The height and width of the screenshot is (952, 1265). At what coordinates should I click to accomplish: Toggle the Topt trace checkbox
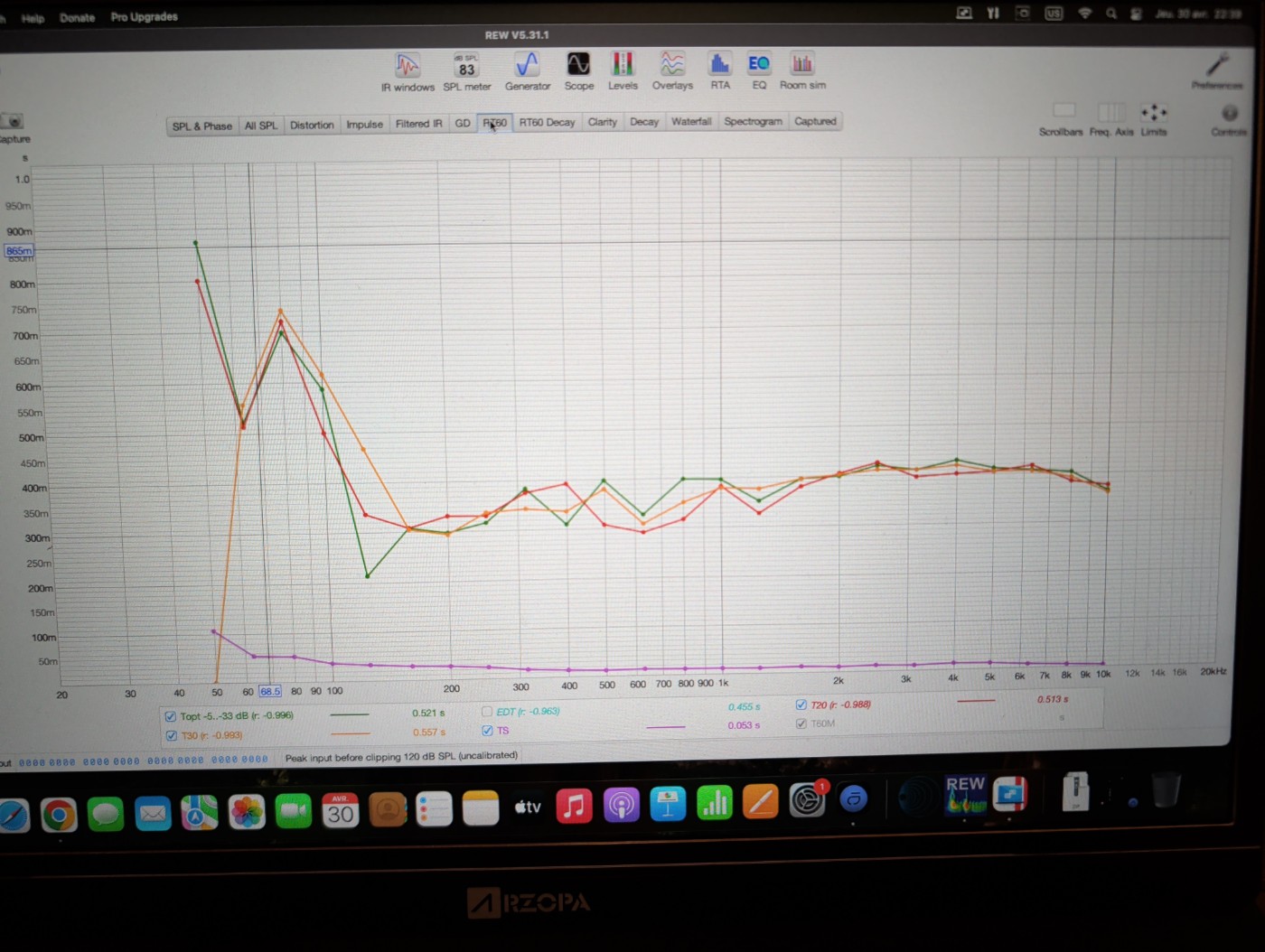170,716
